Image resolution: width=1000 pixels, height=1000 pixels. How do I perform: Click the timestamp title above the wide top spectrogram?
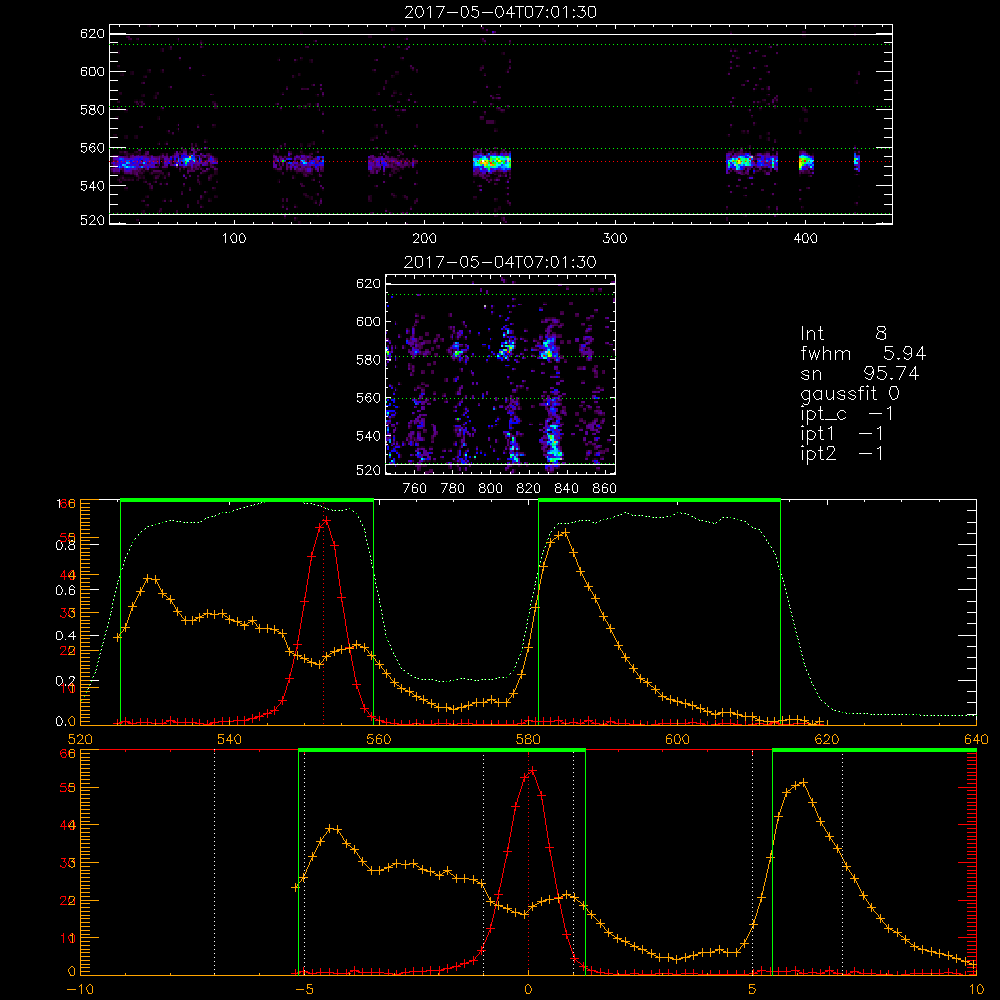point(501,12)
